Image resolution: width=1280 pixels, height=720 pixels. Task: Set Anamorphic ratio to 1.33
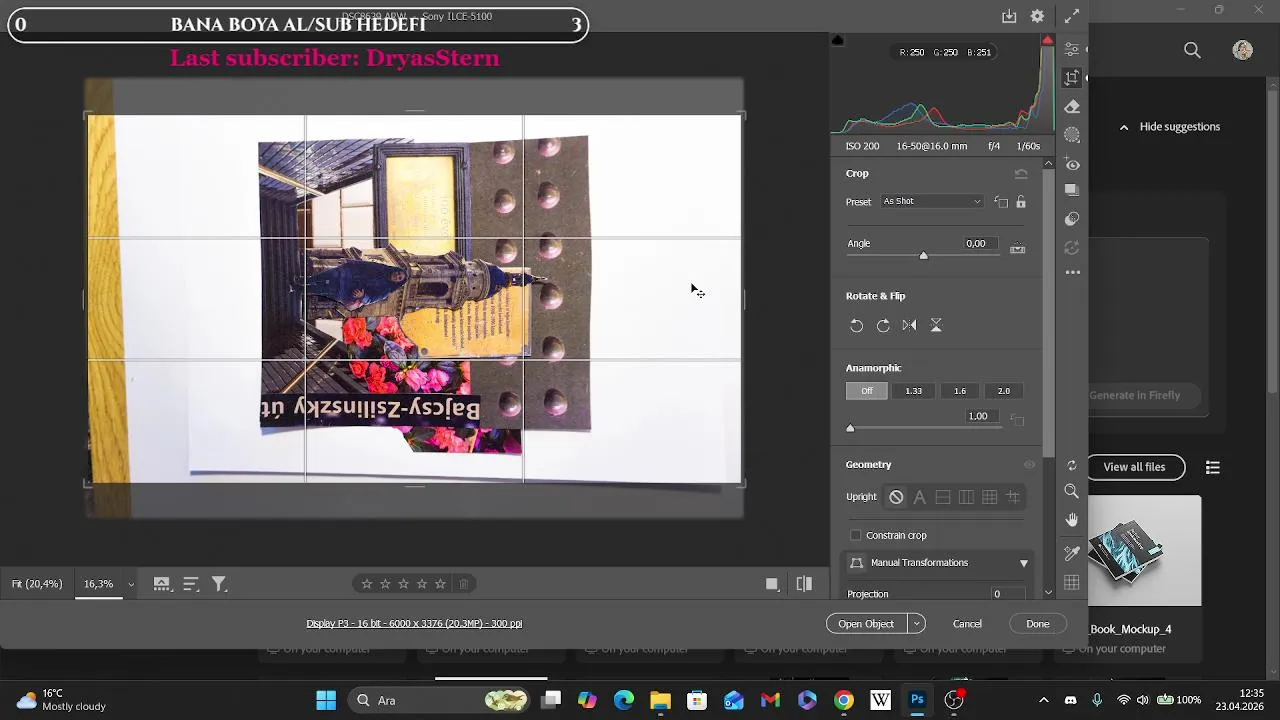click(914, 391)
